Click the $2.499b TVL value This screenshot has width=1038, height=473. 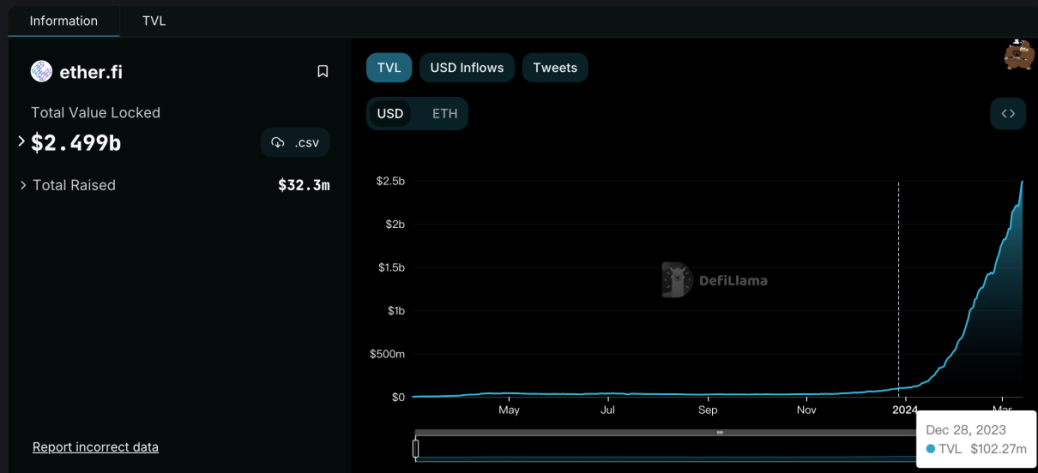pos(75,143)
